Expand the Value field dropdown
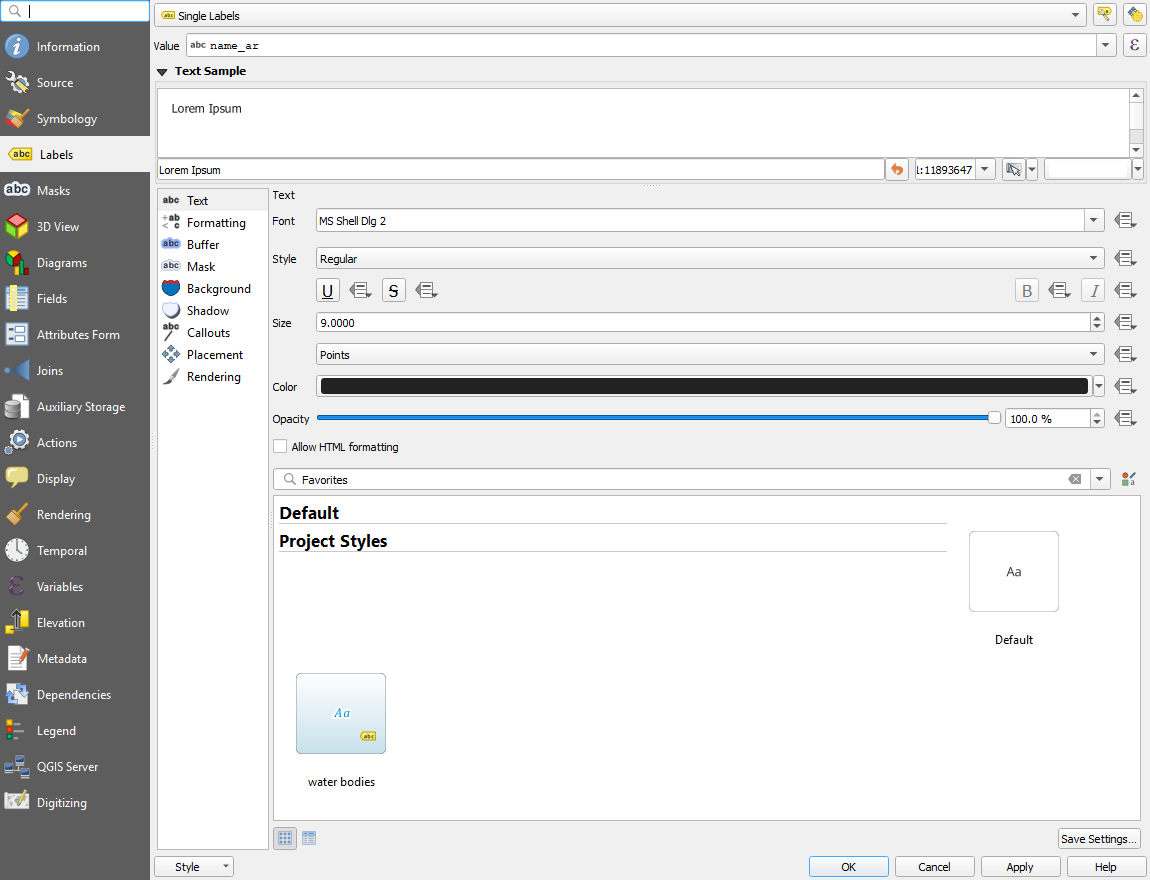Viewport: 1150px width, 880px height. coord(1106,45)
